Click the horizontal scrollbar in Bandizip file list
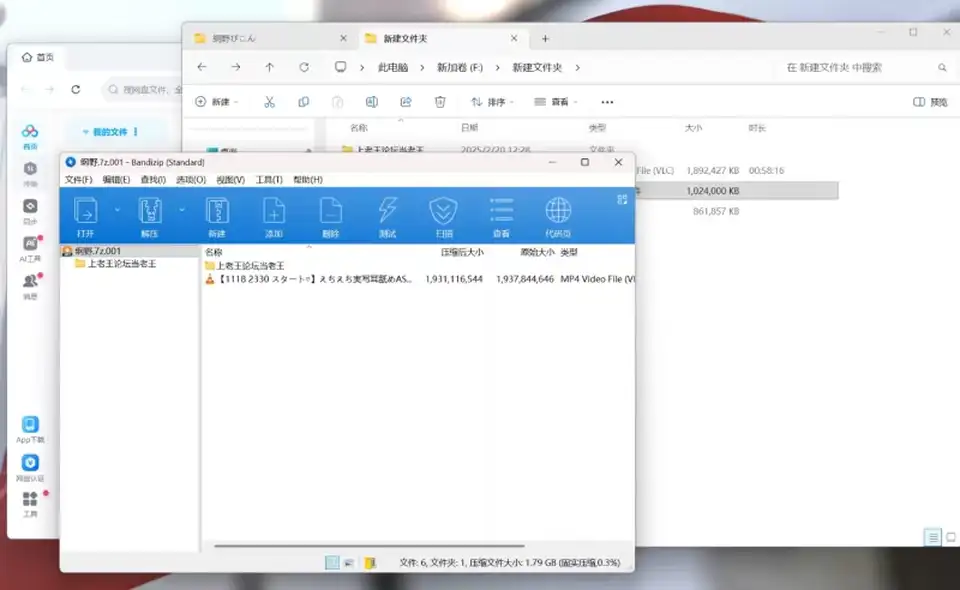 (369, 545)
